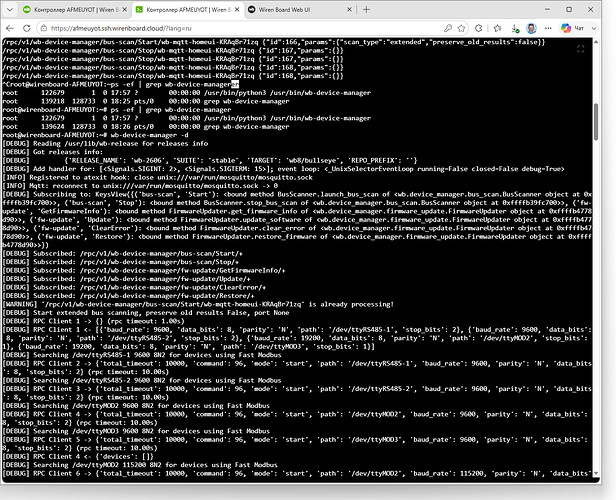
Task: Open the browser settings and more menu
Action: tap(548, 28)
